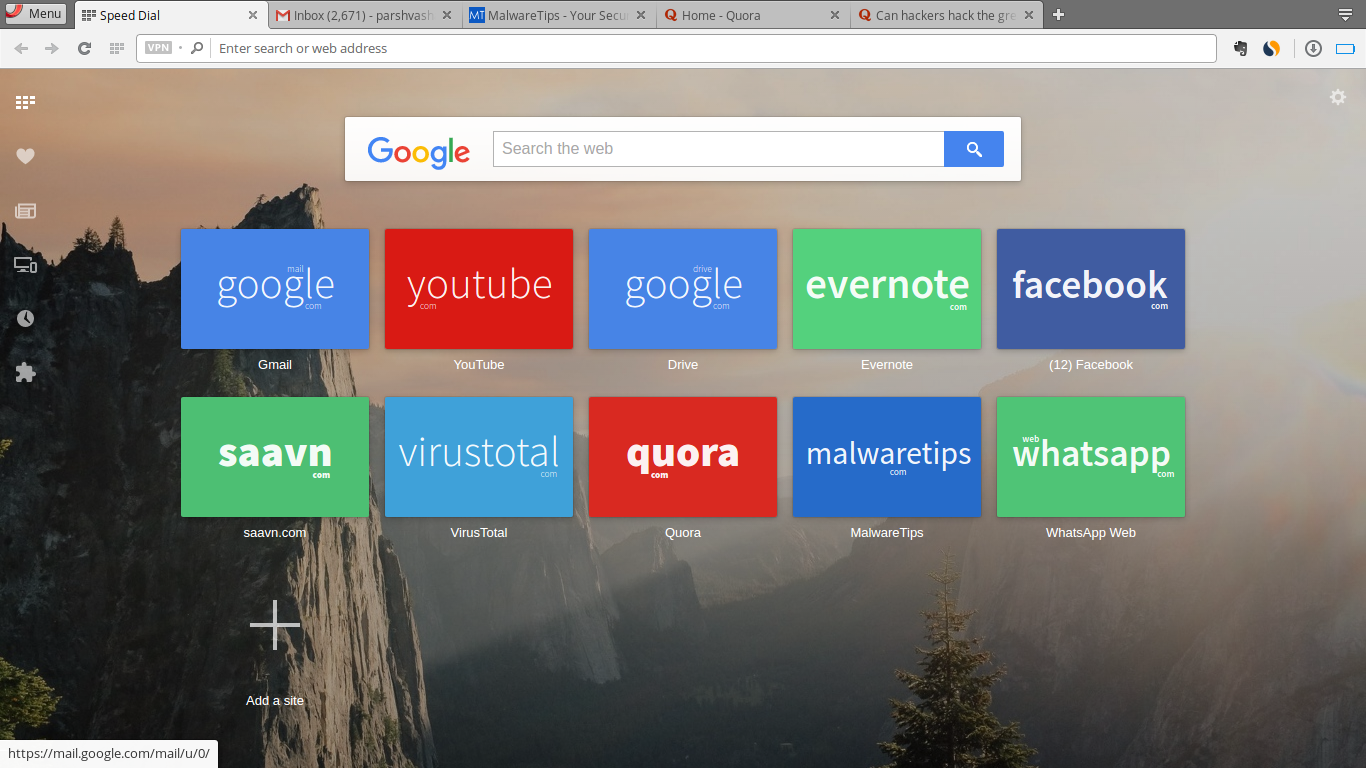Close the MalwareTips tab
This screenshot has width=1366, height=768.
pos(641,15)
